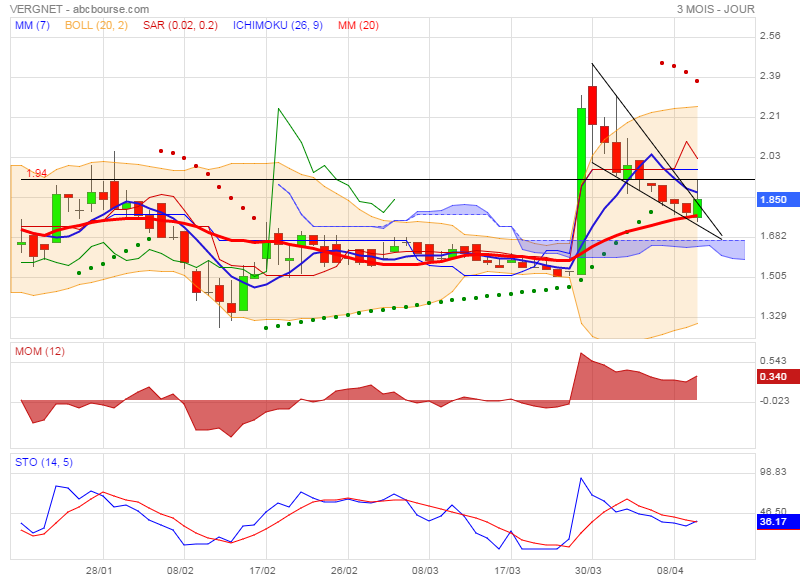Click the green Ichimoku lagging line peak near 17/02
800x580 pixels.
point(278,109)
